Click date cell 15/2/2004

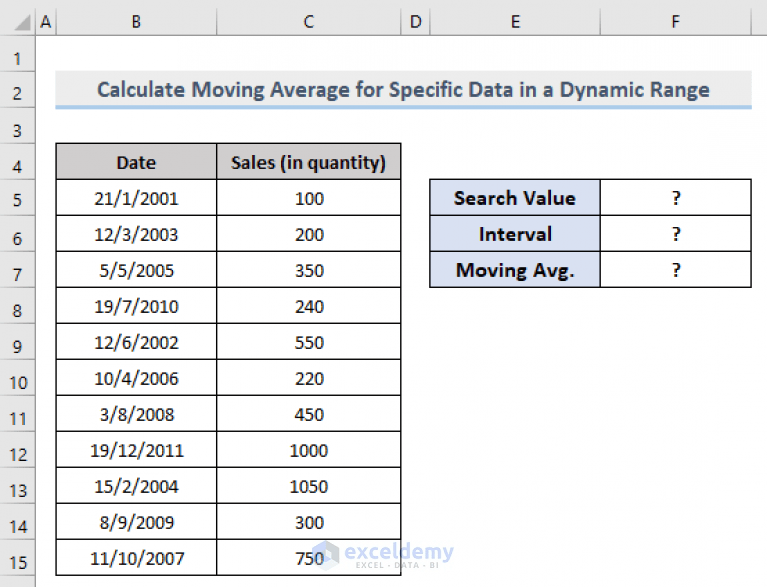[x=136, y=485]
